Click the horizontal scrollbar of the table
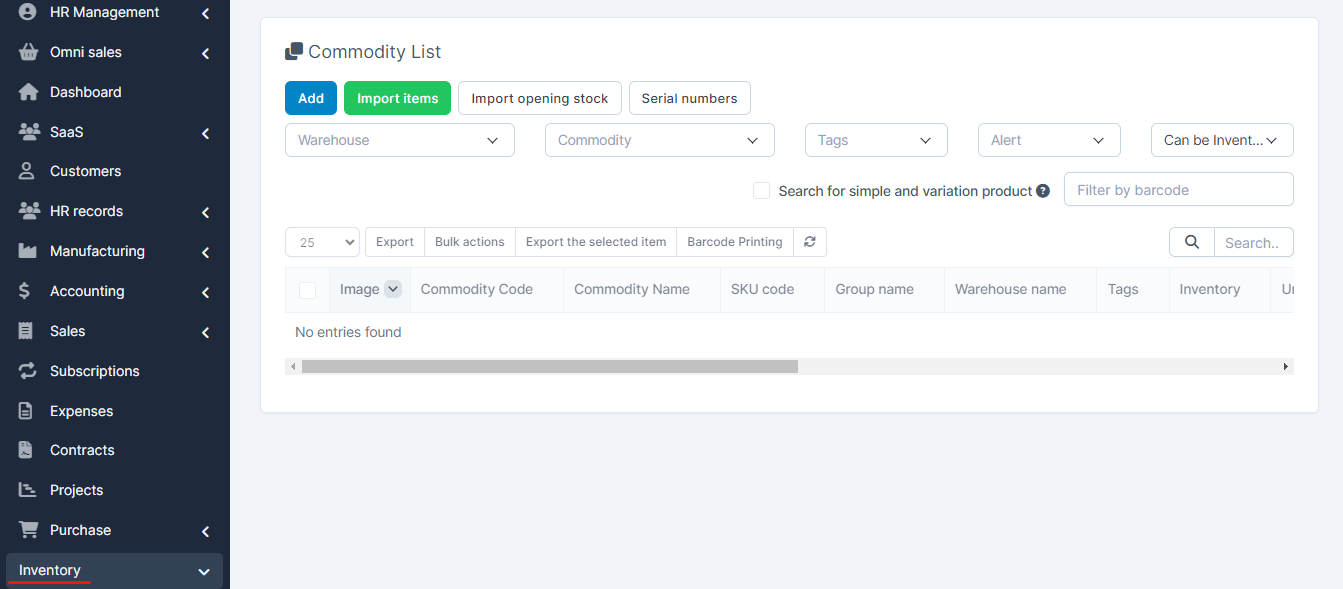Viewport: 1343px width, 589px height. coord(549,367)
